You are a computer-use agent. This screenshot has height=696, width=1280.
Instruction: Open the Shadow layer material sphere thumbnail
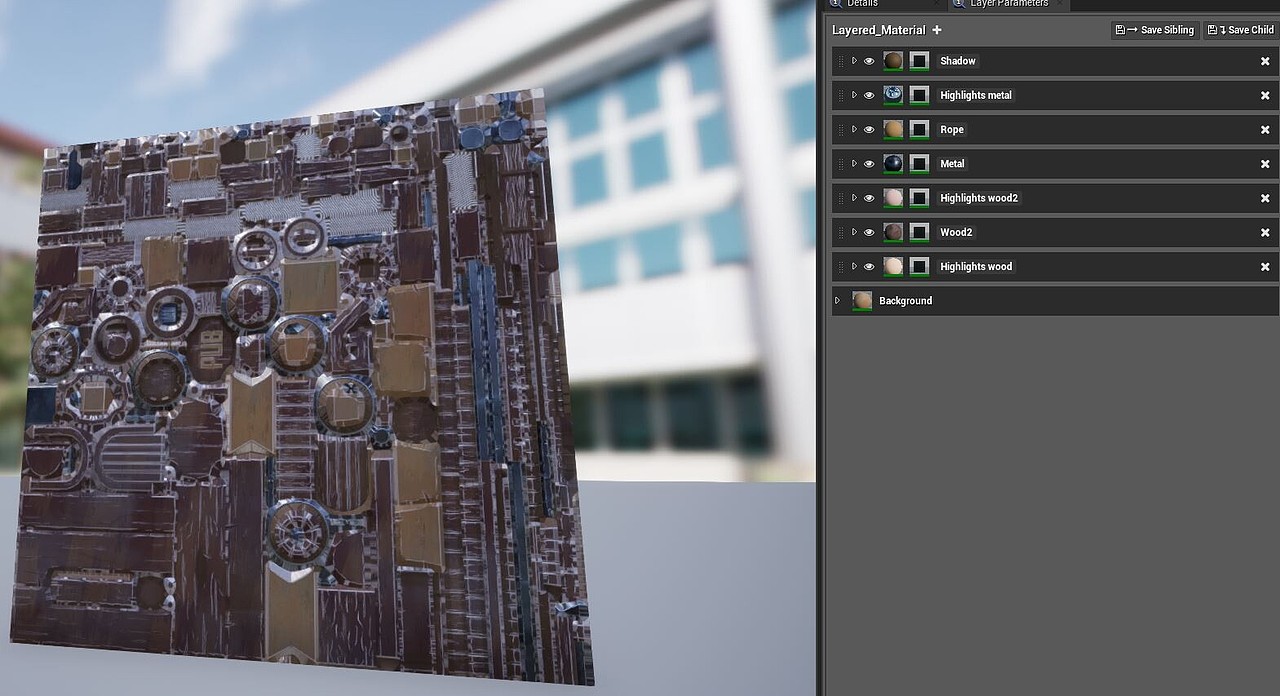tap(893, 61)
